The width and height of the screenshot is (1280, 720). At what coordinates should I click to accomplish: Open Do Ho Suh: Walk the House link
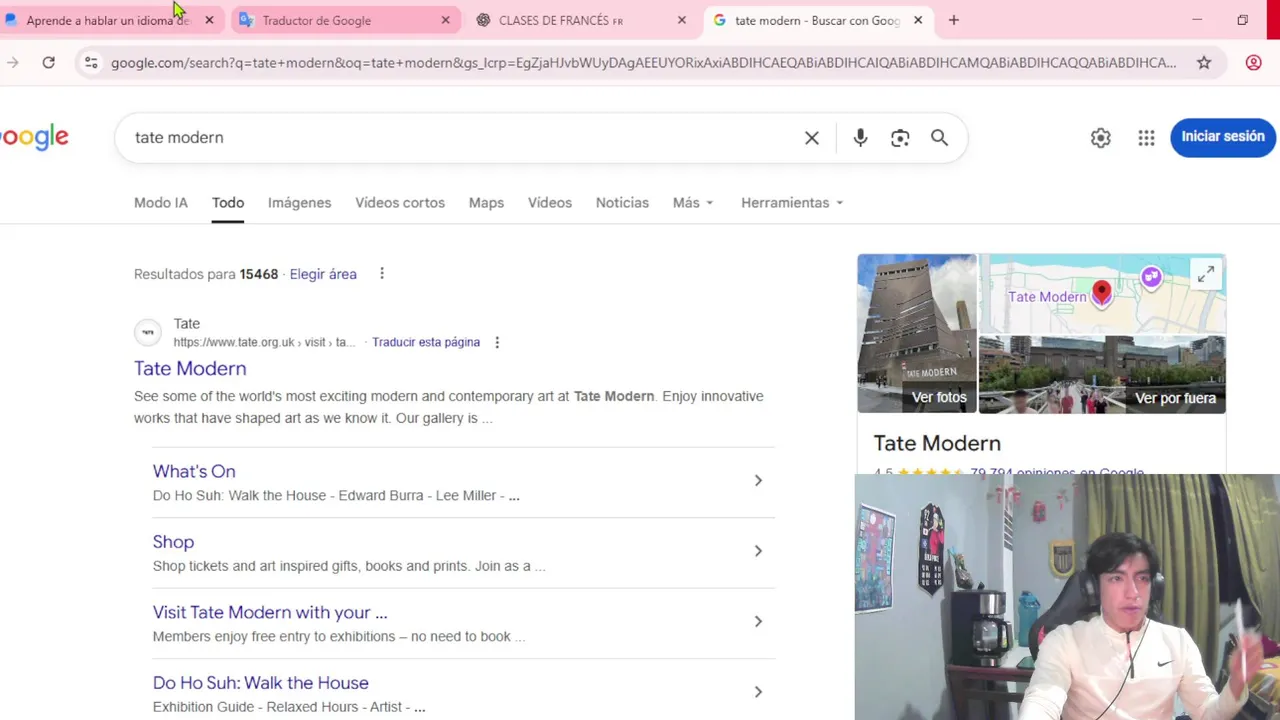(x=261, y=683)
